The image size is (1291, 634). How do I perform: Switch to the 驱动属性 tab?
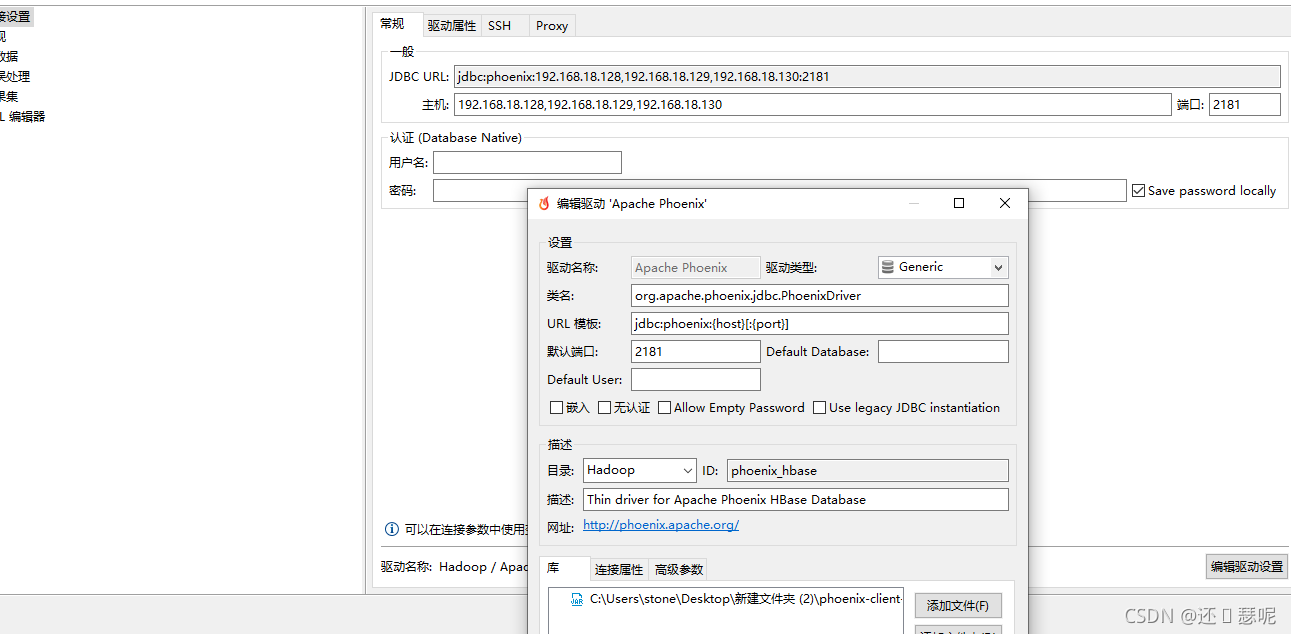452,26
